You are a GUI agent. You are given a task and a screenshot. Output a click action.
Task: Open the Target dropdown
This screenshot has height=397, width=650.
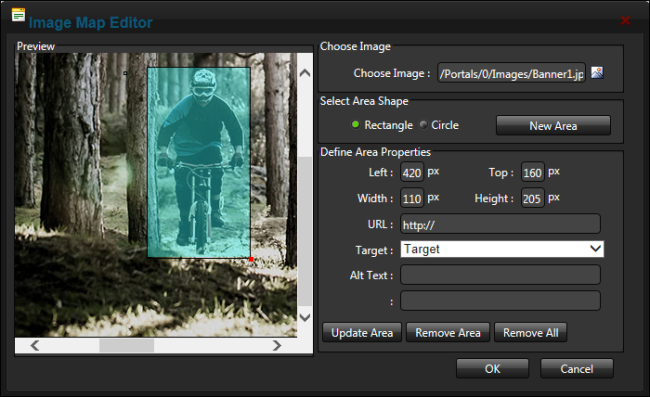tap(502, 249)
